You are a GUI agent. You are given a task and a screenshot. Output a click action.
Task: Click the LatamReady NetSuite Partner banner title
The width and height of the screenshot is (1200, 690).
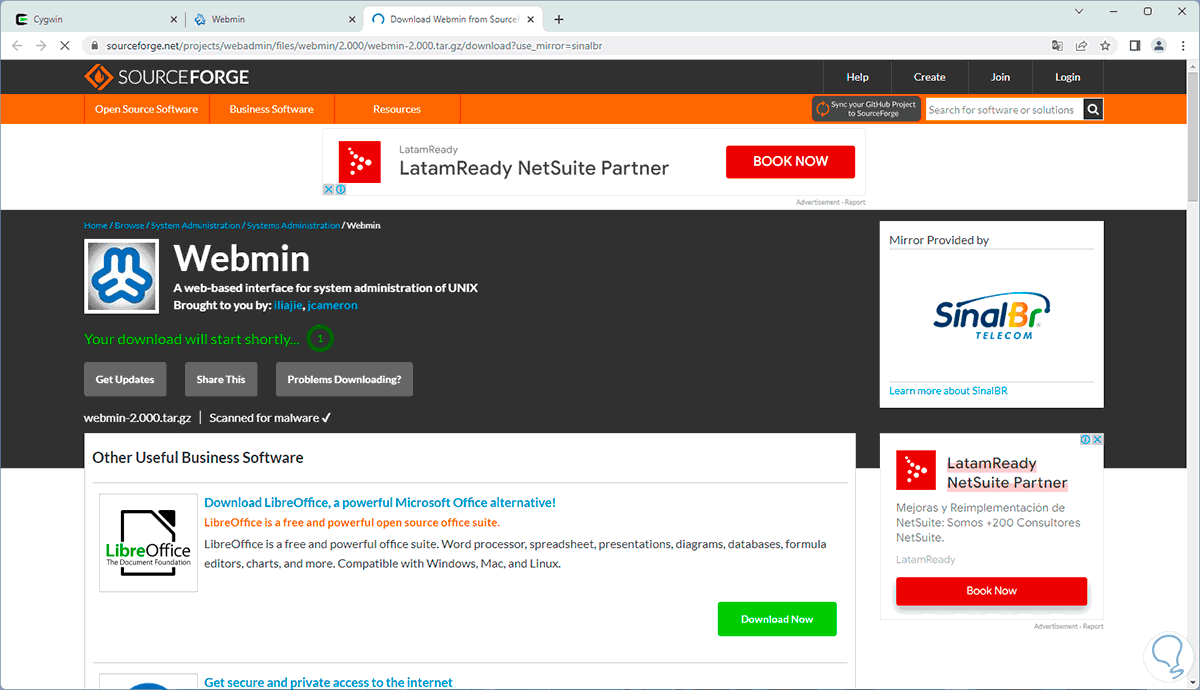[x=534, y=168]
